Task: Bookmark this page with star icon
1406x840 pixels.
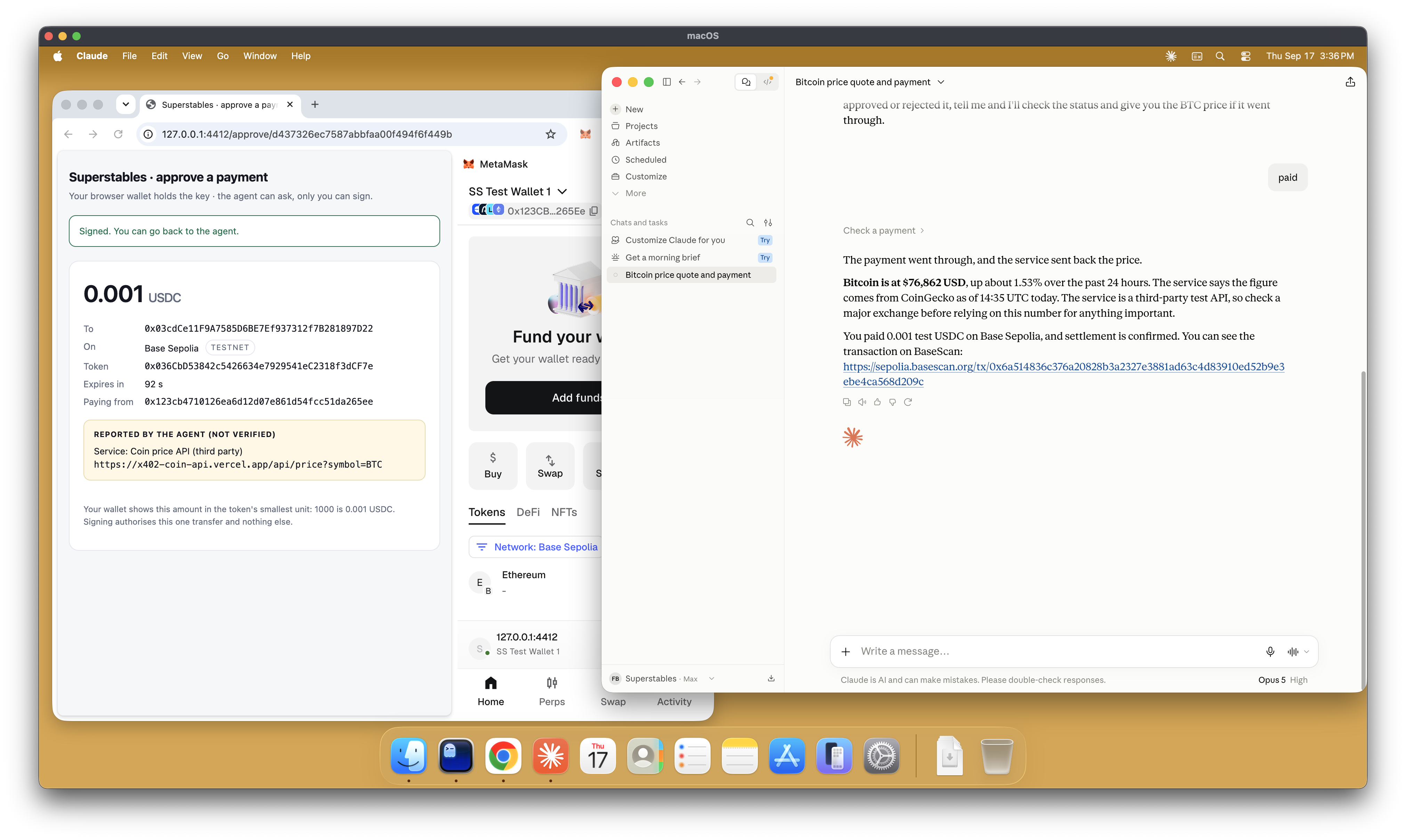Action: (x=550, y=134)
